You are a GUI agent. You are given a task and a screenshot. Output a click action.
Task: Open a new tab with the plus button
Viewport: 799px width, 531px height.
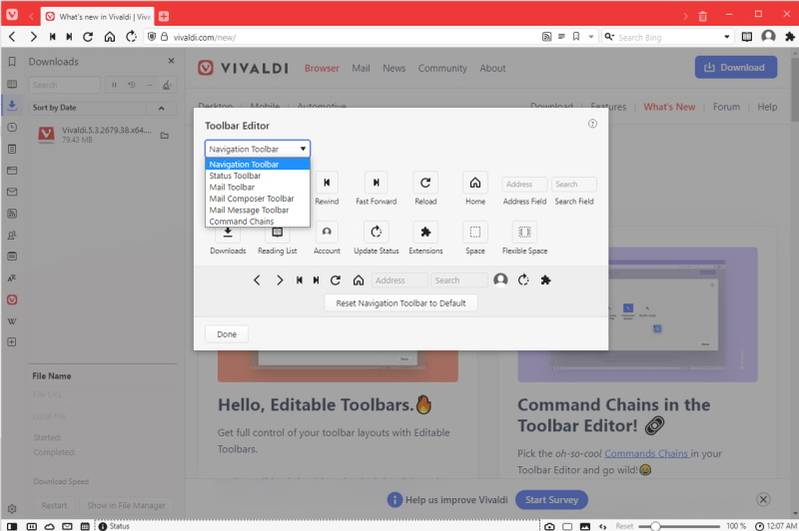click(164, 16)
